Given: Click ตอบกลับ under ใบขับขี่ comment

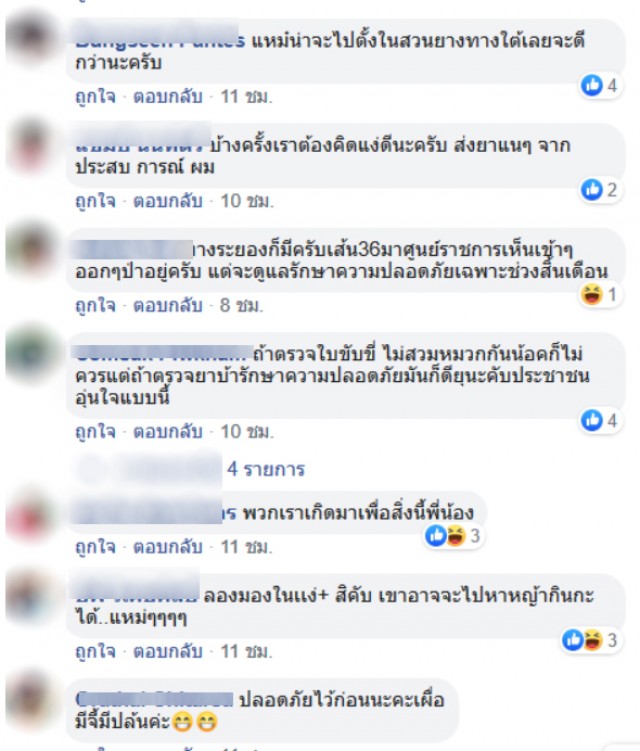Looking at the screenshot, I should coord(168,432).
